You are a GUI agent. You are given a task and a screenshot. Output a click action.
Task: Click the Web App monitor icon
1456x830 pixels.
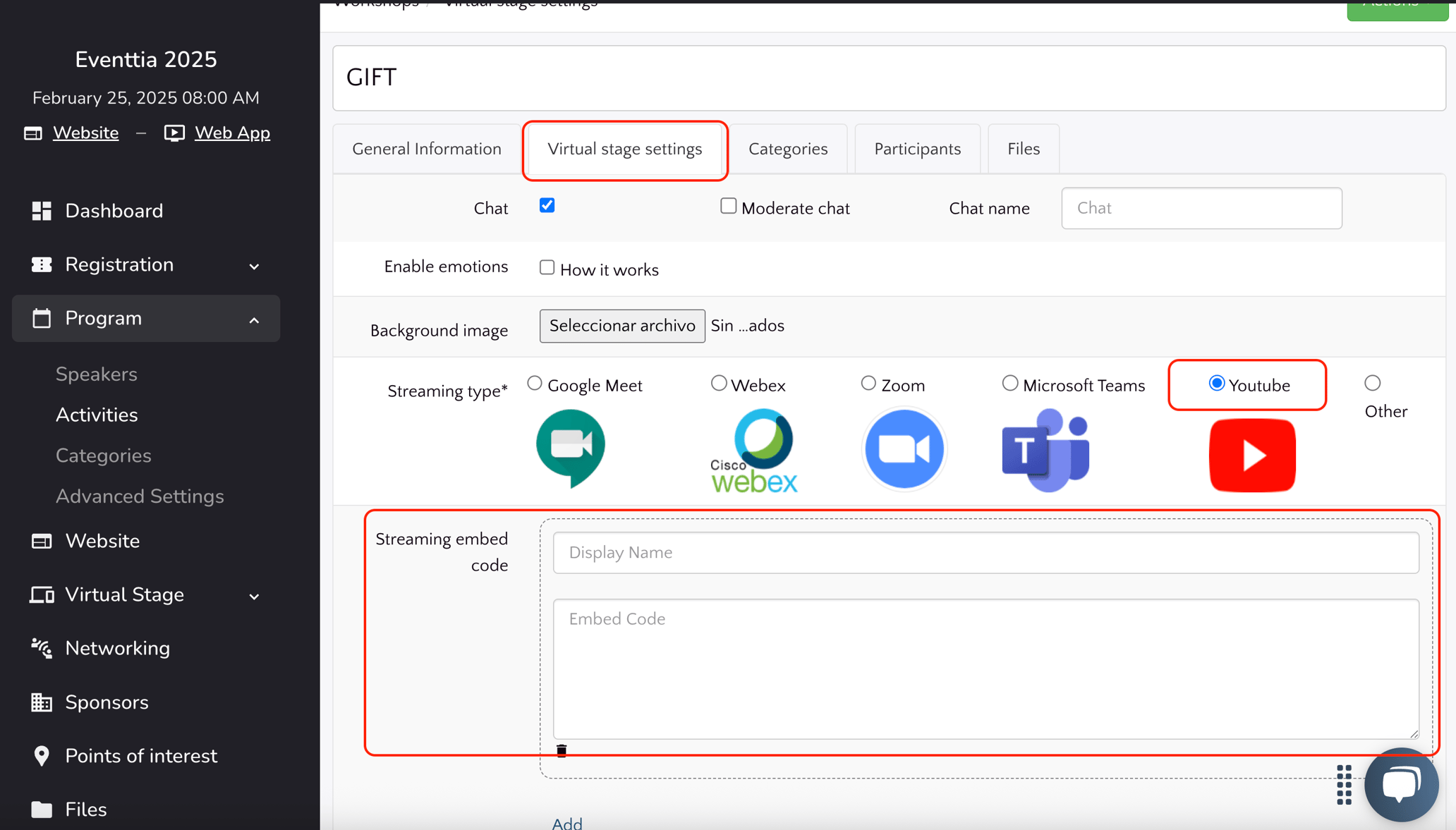(x=174, y=133)
